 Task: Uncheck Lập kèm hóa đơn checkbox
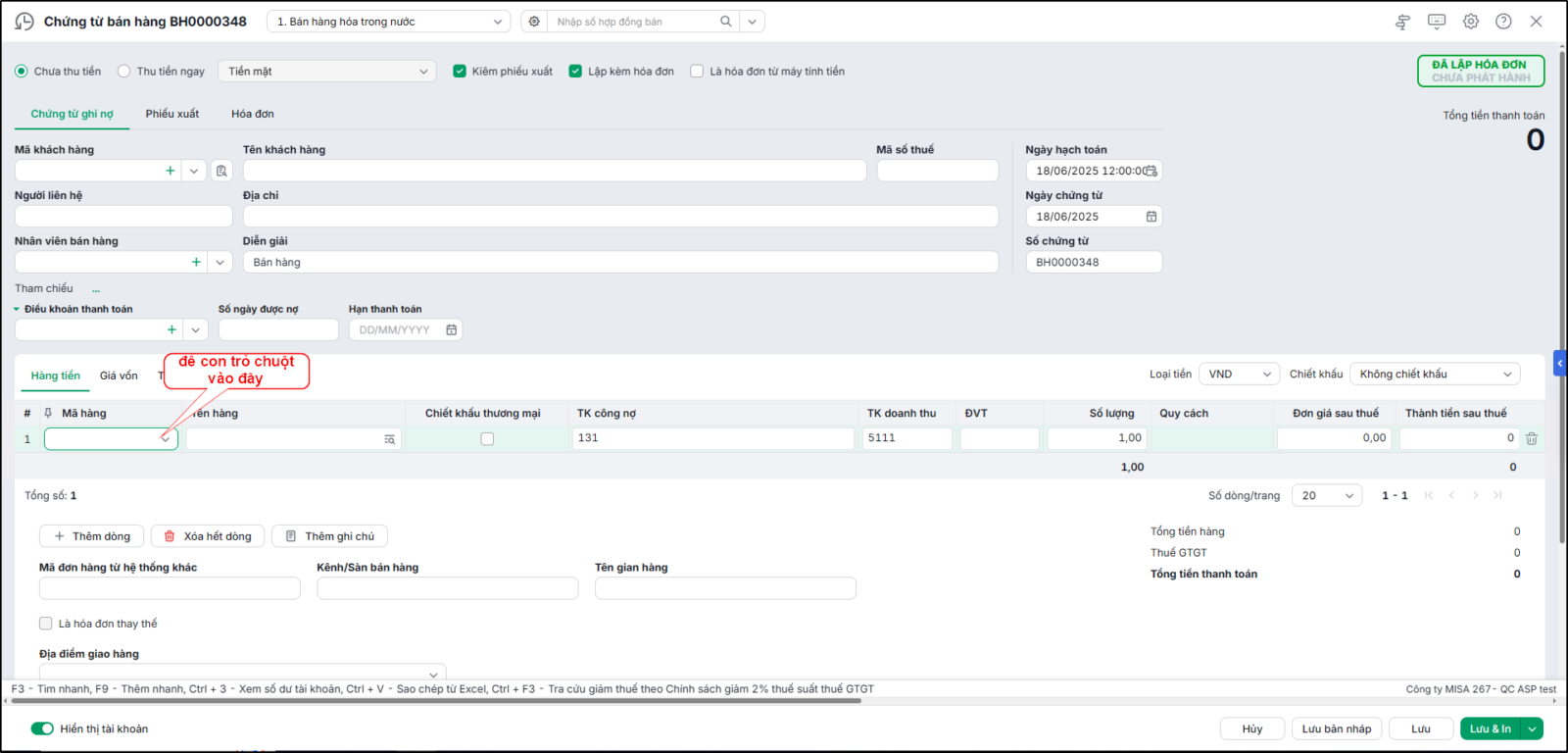[575, 72]
